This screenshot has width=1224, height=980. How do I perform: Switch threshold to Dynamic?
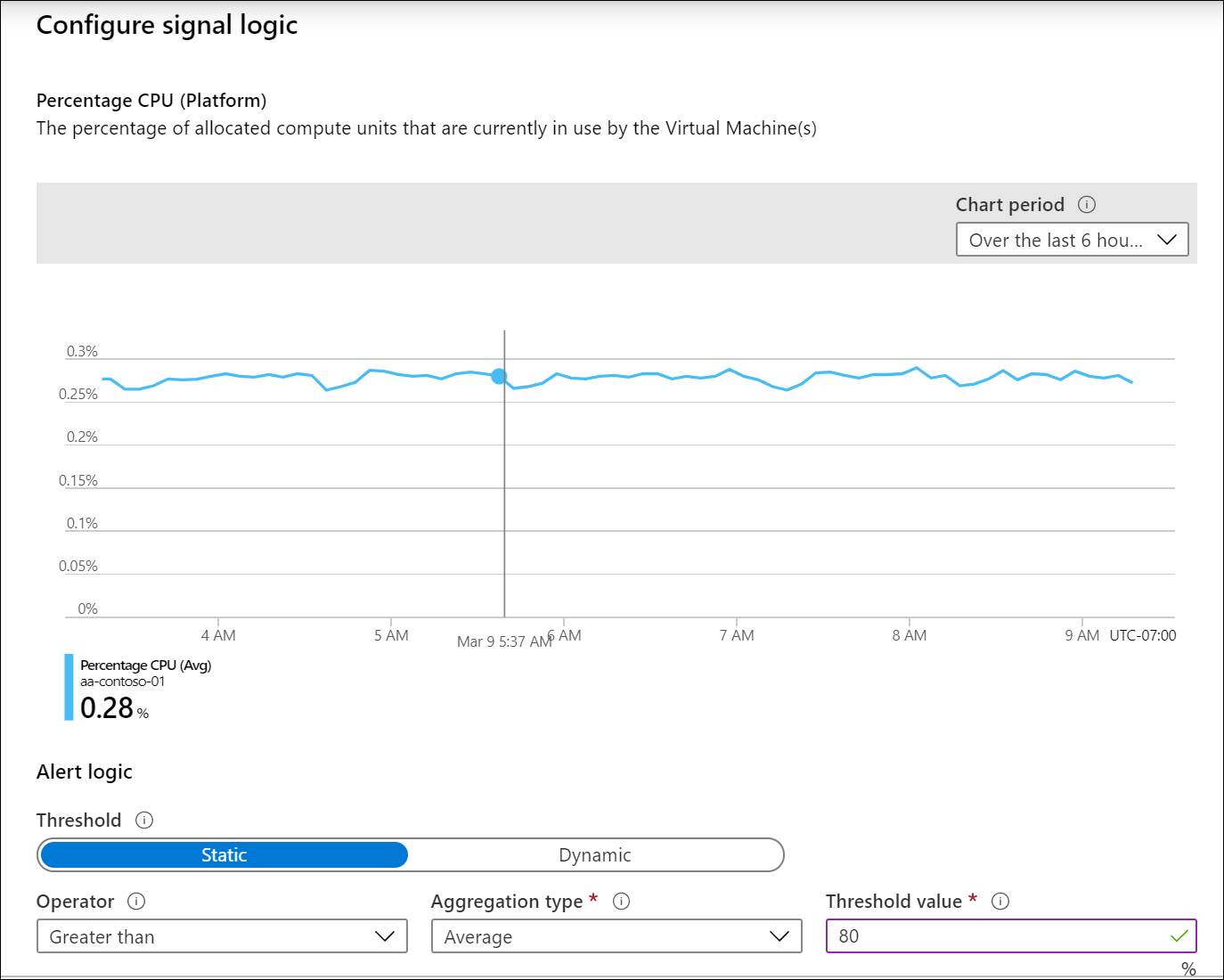[x=594, y=855]
